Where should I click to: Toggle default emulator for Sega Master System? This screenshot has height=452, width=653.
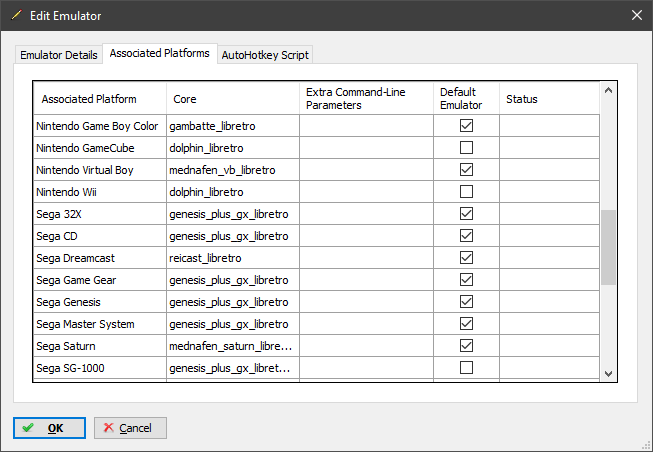pos(466,324)
